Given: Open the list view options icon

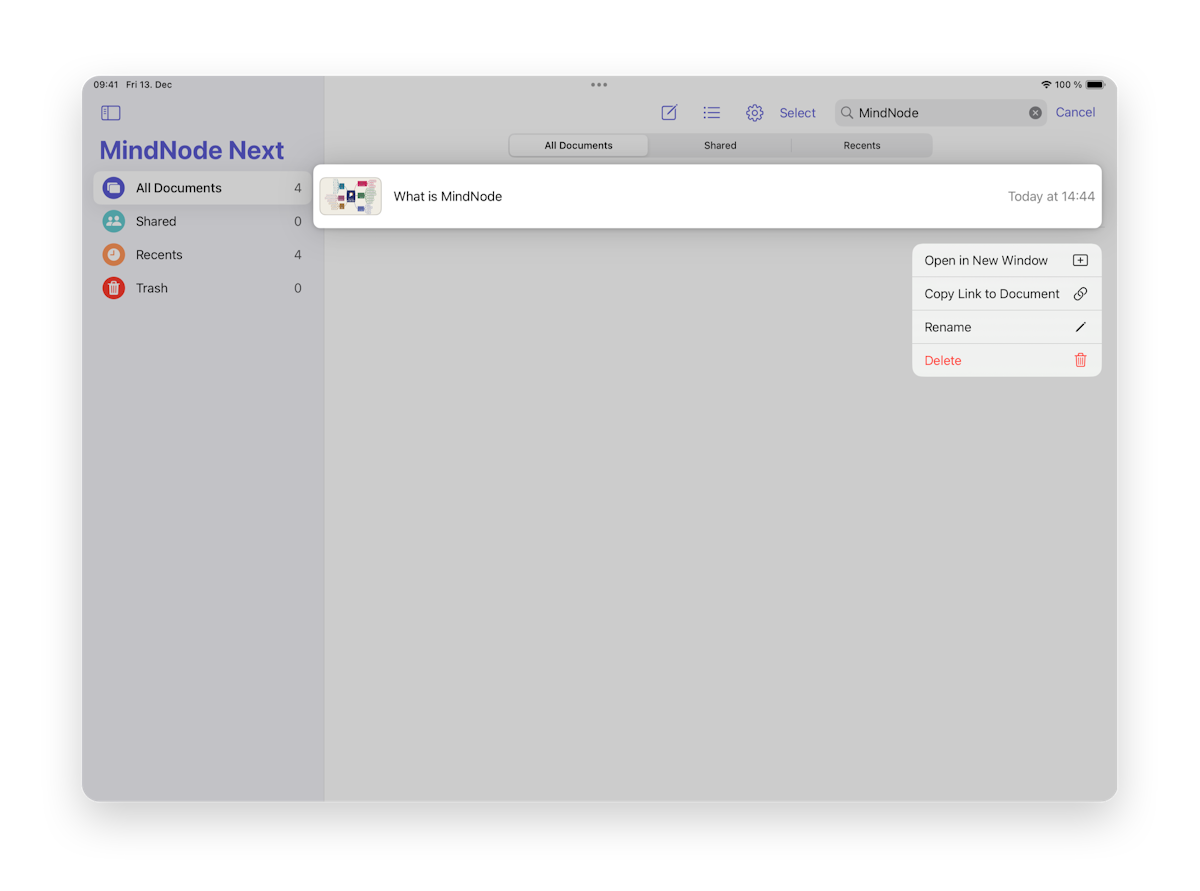Looking at the screenshot, I should tap(712, 113).
